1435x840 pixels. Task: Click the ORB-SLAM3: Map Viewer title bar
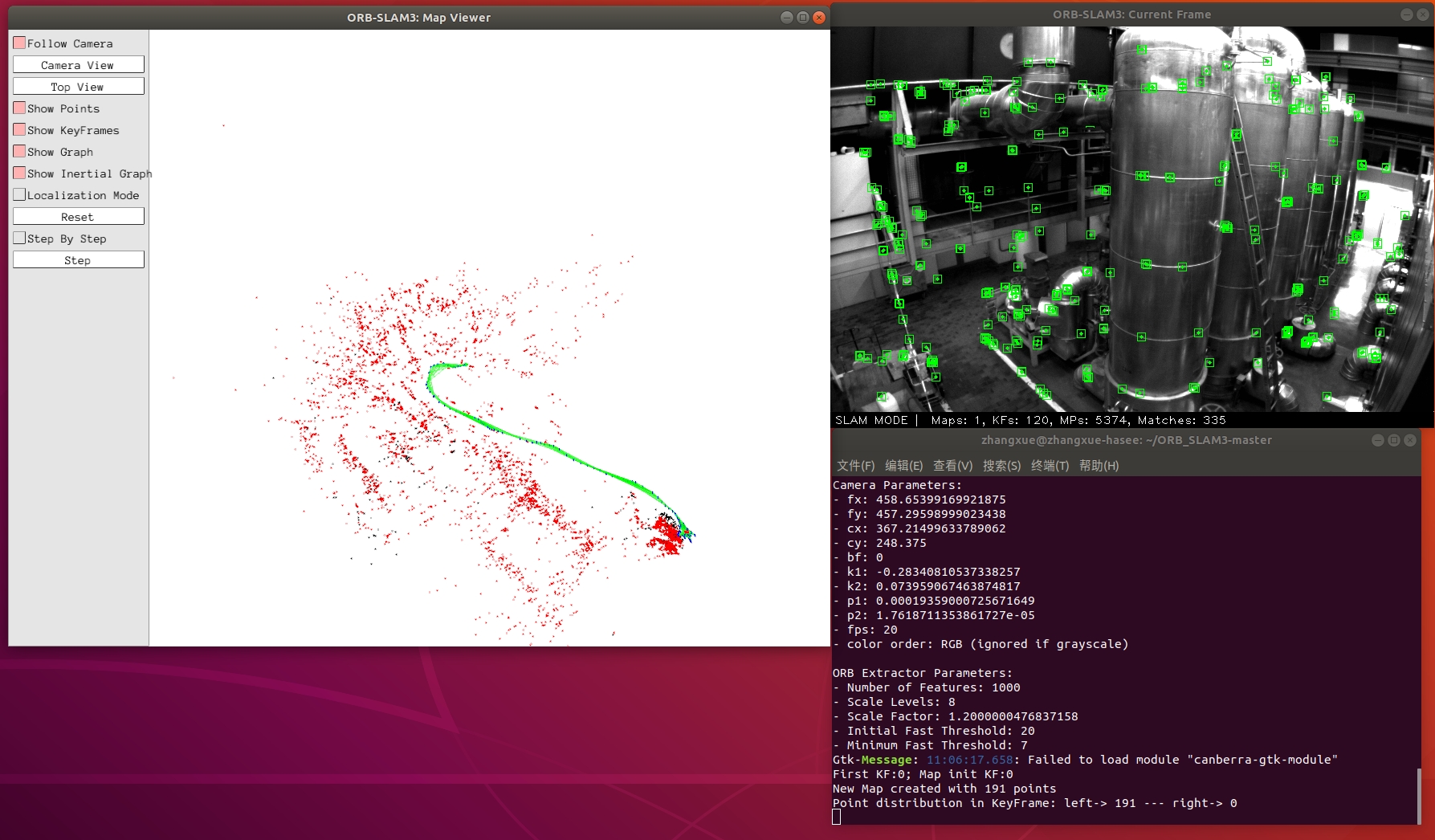[418, 18]
